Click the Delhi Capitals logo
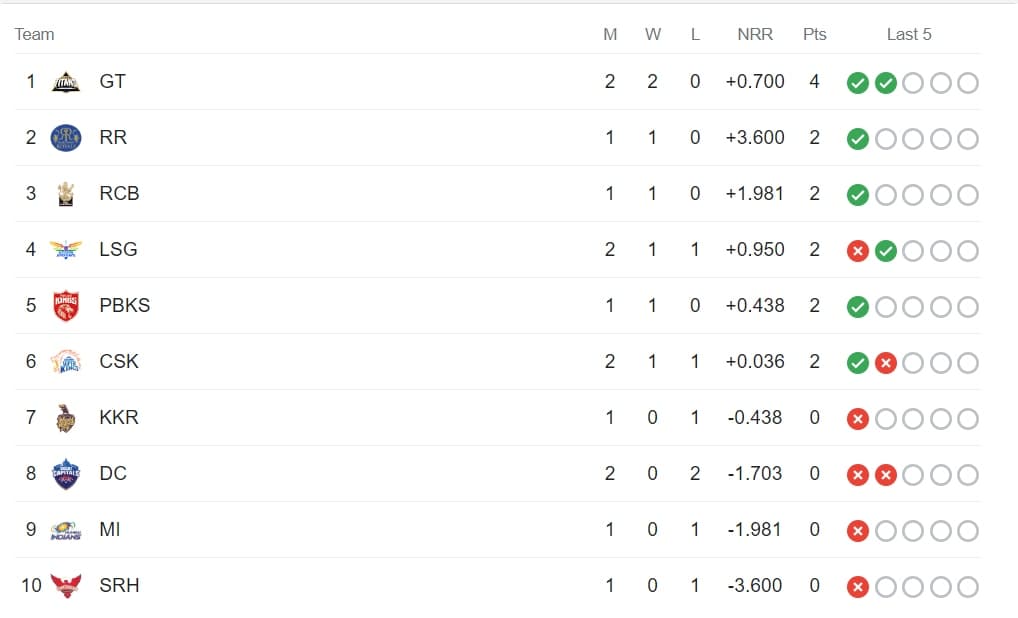Viewport: 1018px width, 618px height. coord(66,474)
